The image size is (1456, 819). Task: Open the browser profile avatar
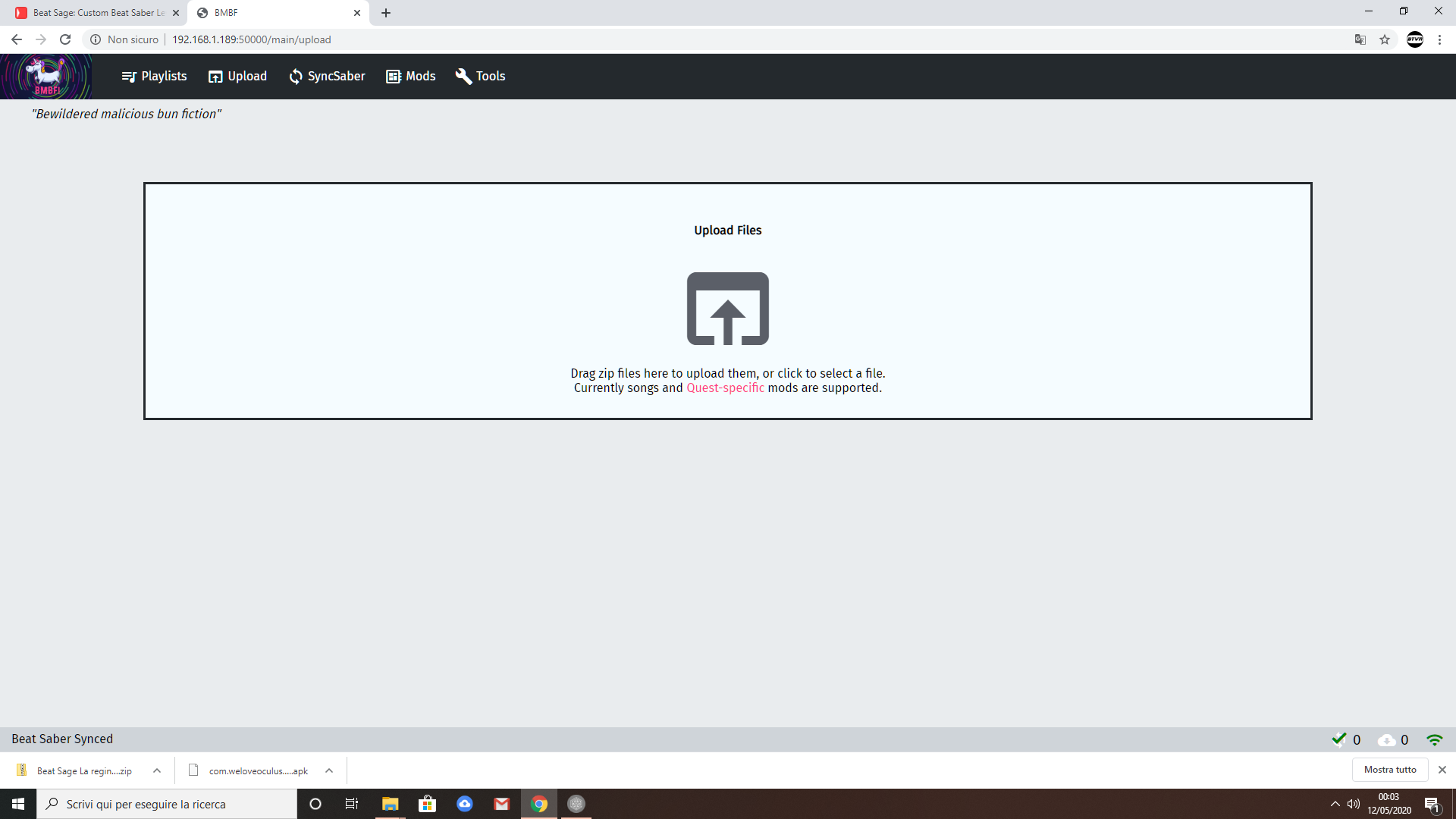click(1415, 39)
